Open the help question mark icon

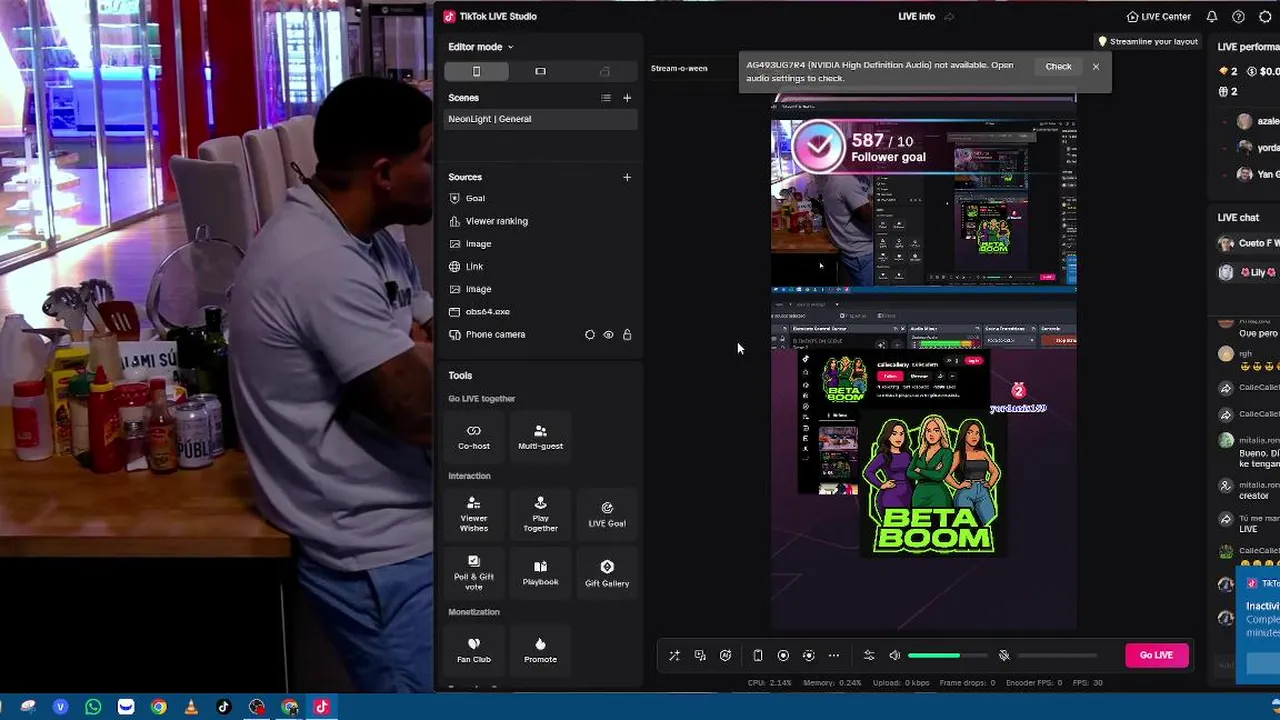point(1239,17)
